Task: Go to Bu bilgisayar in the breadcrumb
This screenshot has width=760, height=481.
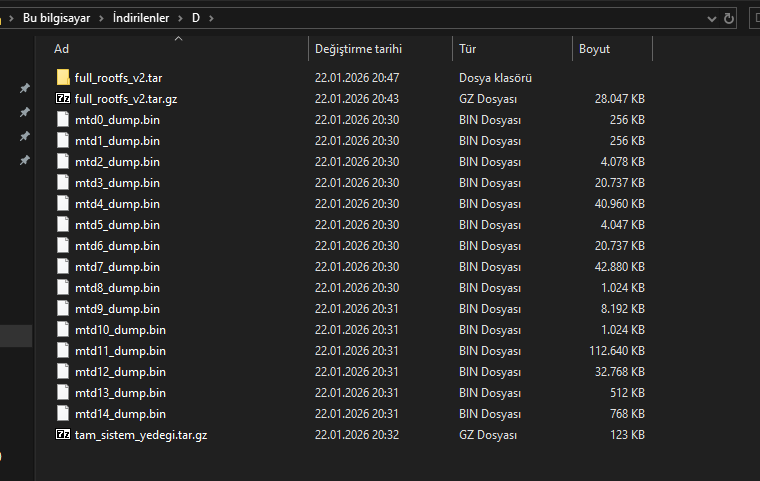Action: coord(56,18)
